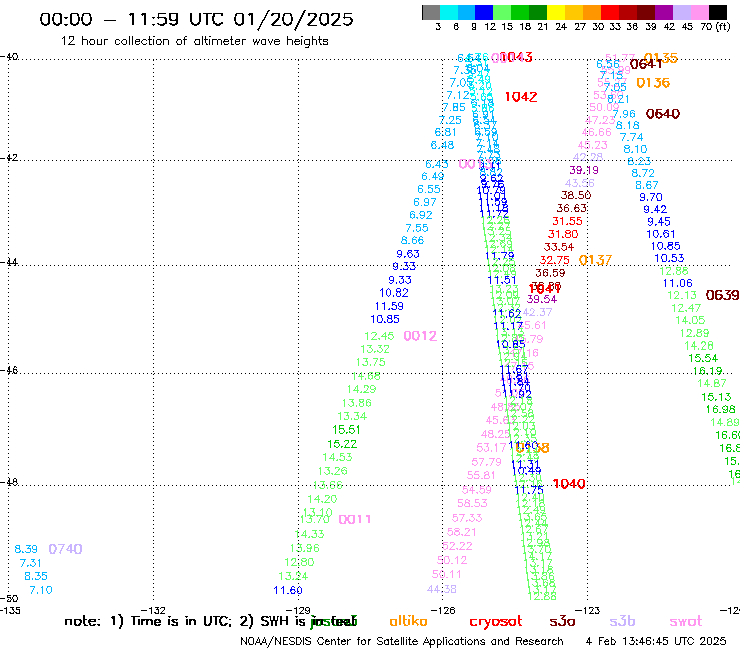
Task: Pick the bright red legend swatch
Action: pos(610,13)
